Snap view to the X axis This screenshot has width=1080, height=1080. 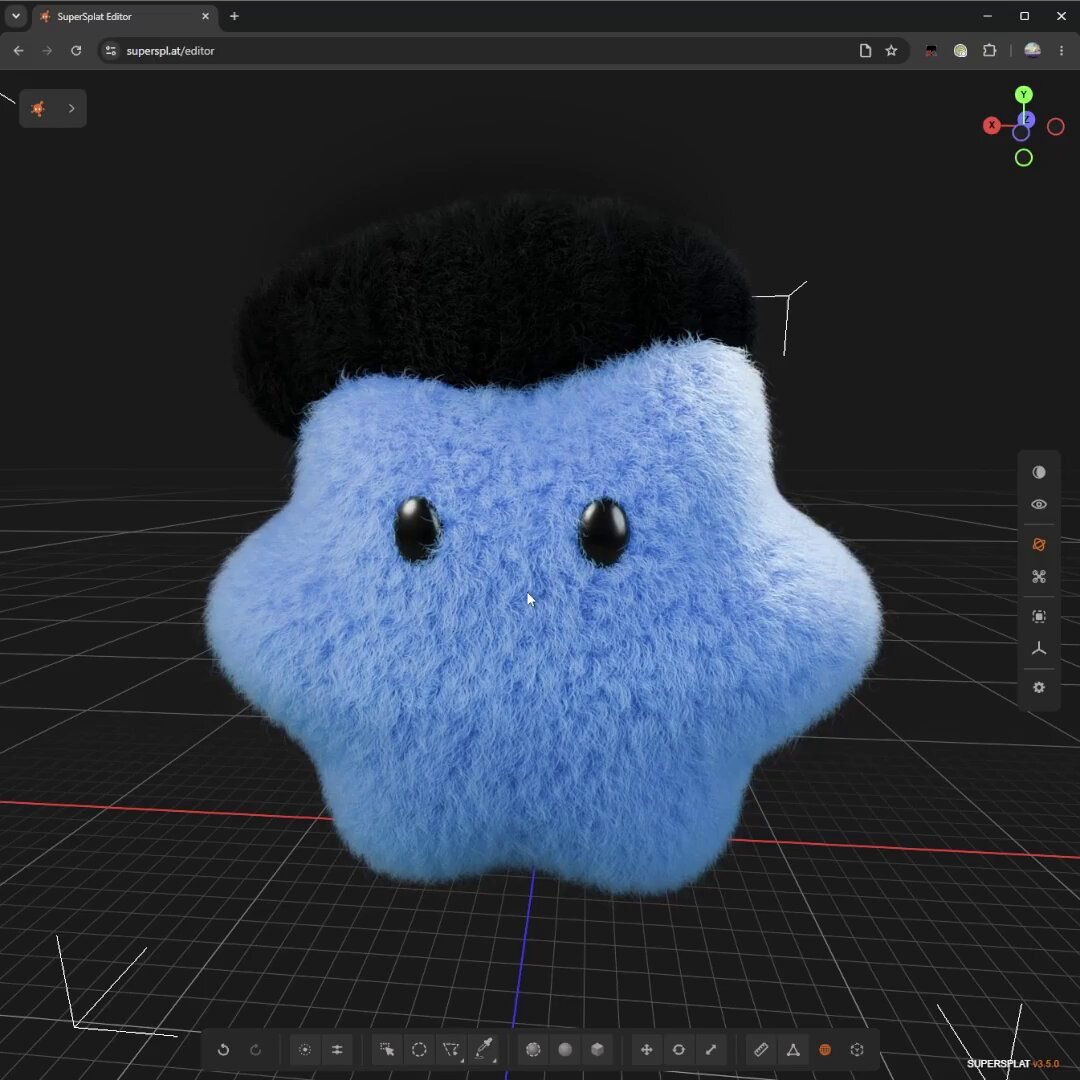click(991, 125)
